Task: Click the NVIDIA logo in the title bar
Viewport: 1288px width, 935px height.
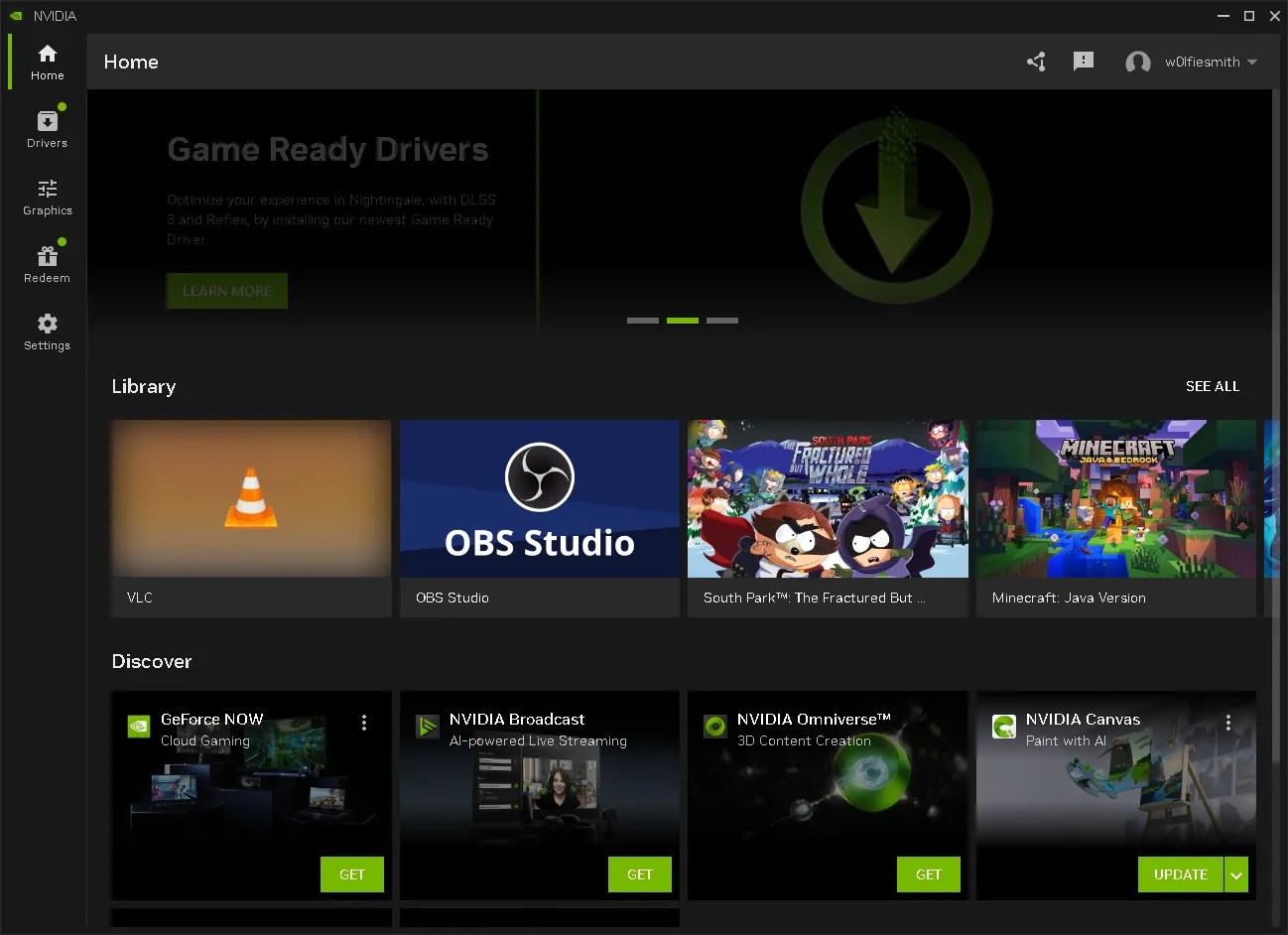Action: pos(15,15)
